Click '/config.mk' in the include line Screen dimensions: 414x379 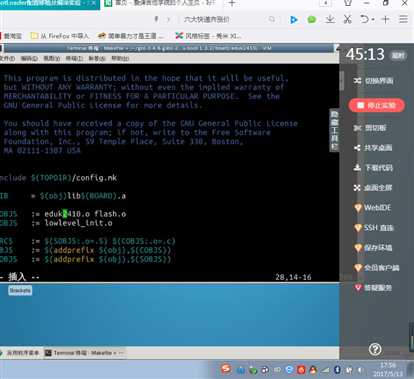coord(94,178)
